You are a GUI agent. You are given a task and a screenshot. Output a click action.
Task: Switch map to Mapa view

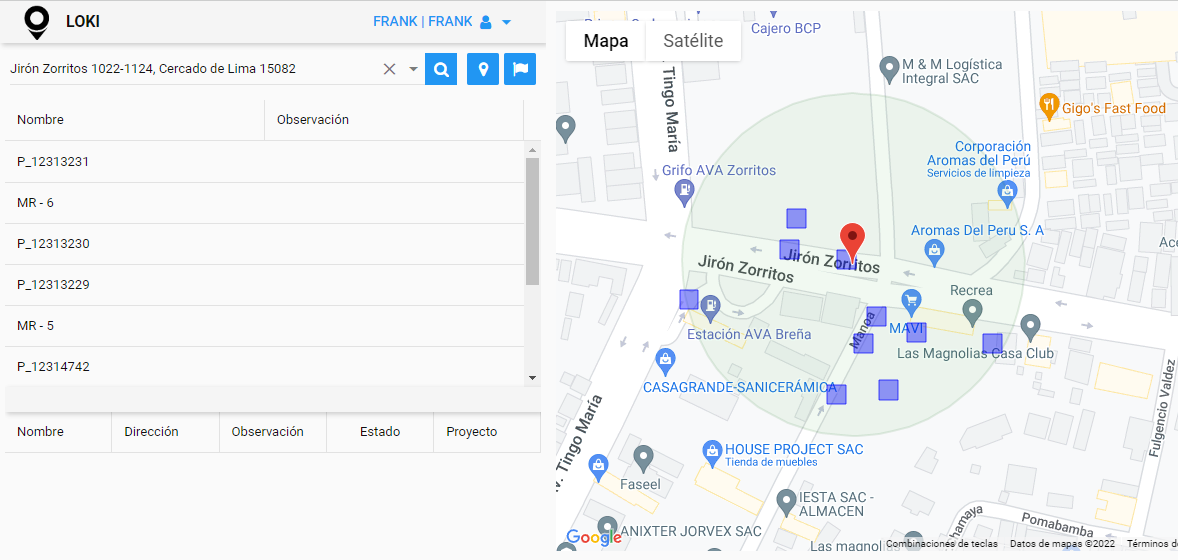(606, 41)
